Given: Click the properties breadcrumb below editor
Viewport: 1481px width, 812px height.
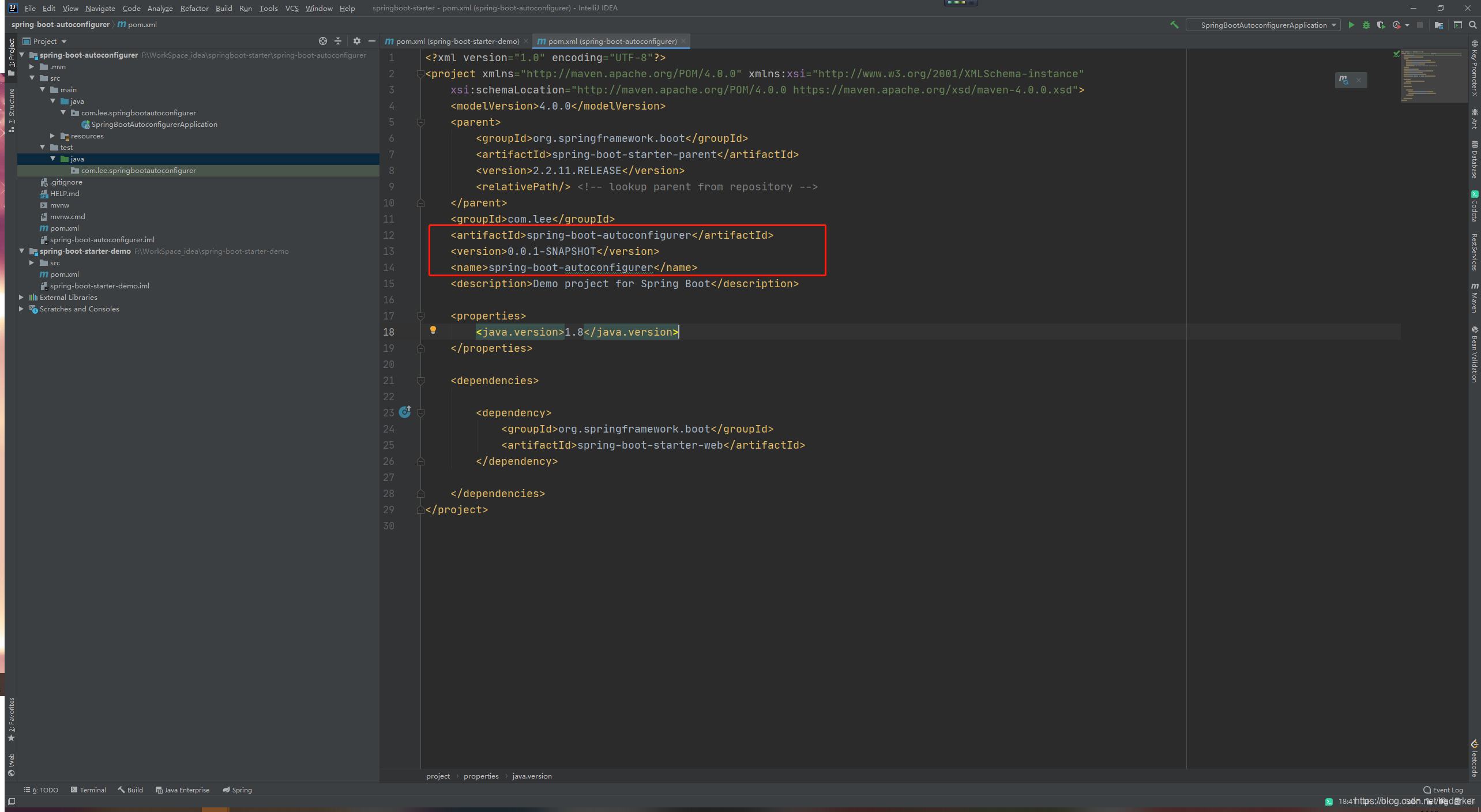Looking at the screenshot, I should pos(481,776).
